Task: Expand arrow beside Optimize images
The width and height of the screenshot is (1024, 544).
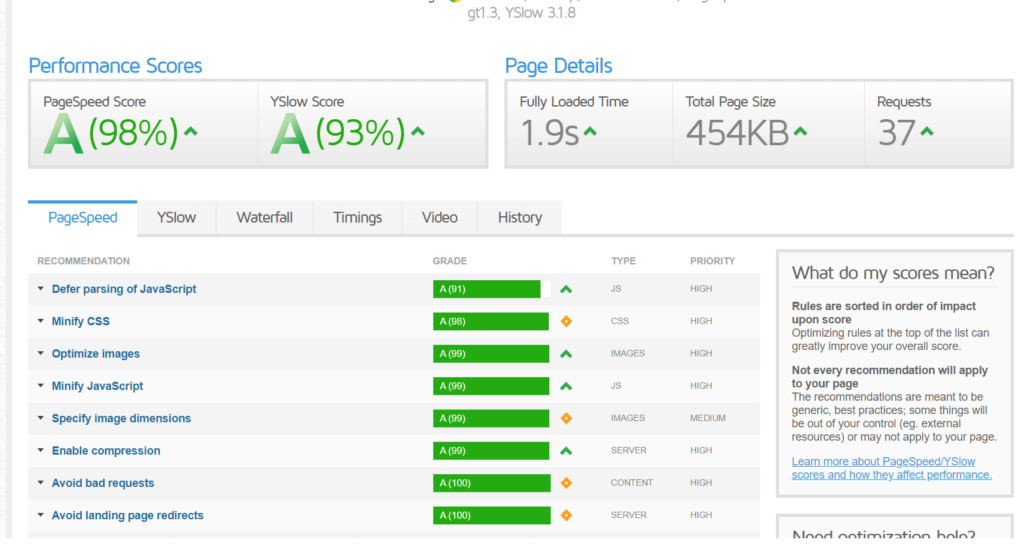Action: click(x=40, y=353)
